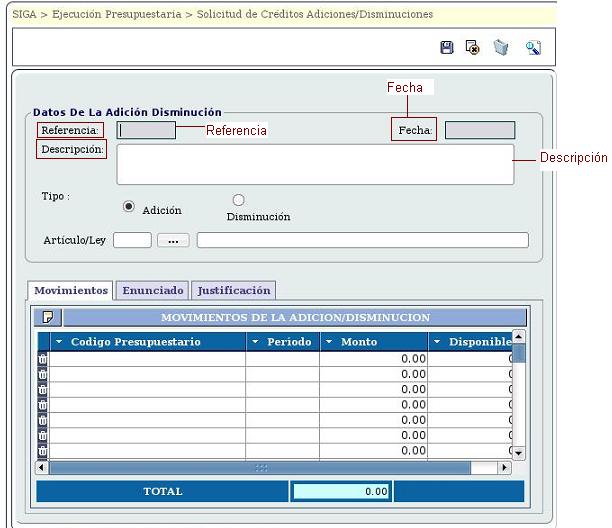The width and height of the screenshot is (612, 528).
Task: Click into the Descripción text area
Action: [315, 164]
